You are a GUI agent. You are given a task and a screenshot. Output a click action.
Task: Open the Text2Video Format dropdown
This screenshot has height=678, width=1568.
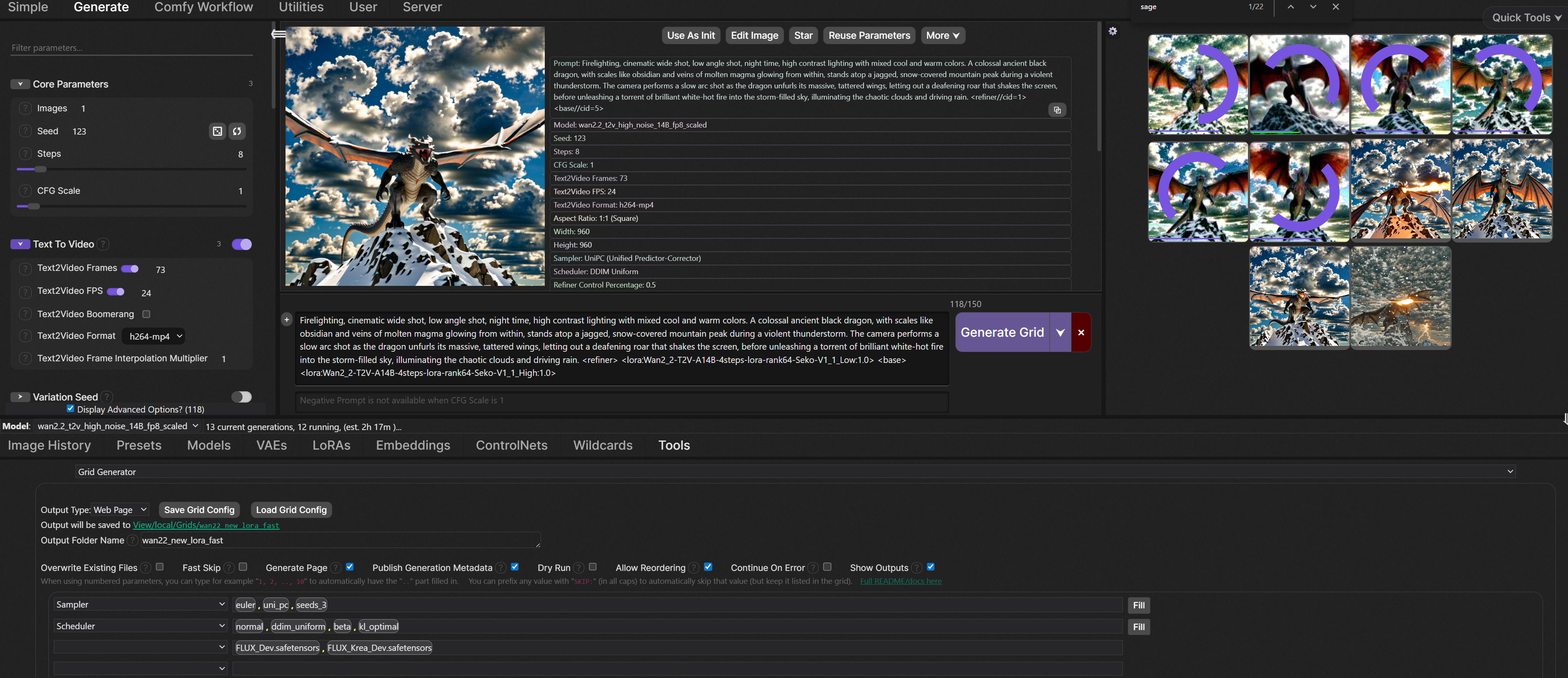tap(153, 336)
